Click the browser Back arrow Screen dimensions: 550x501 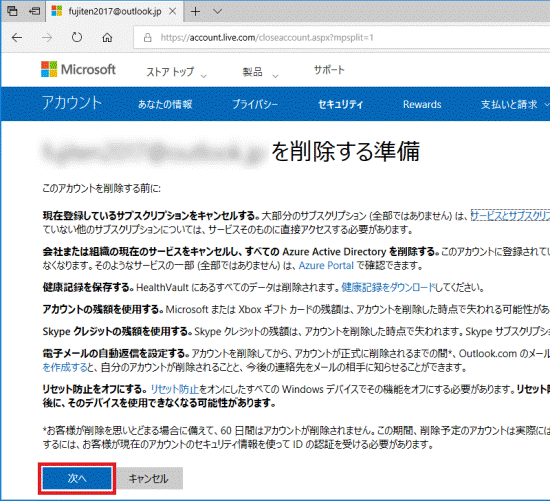click(x=17, y=38)
